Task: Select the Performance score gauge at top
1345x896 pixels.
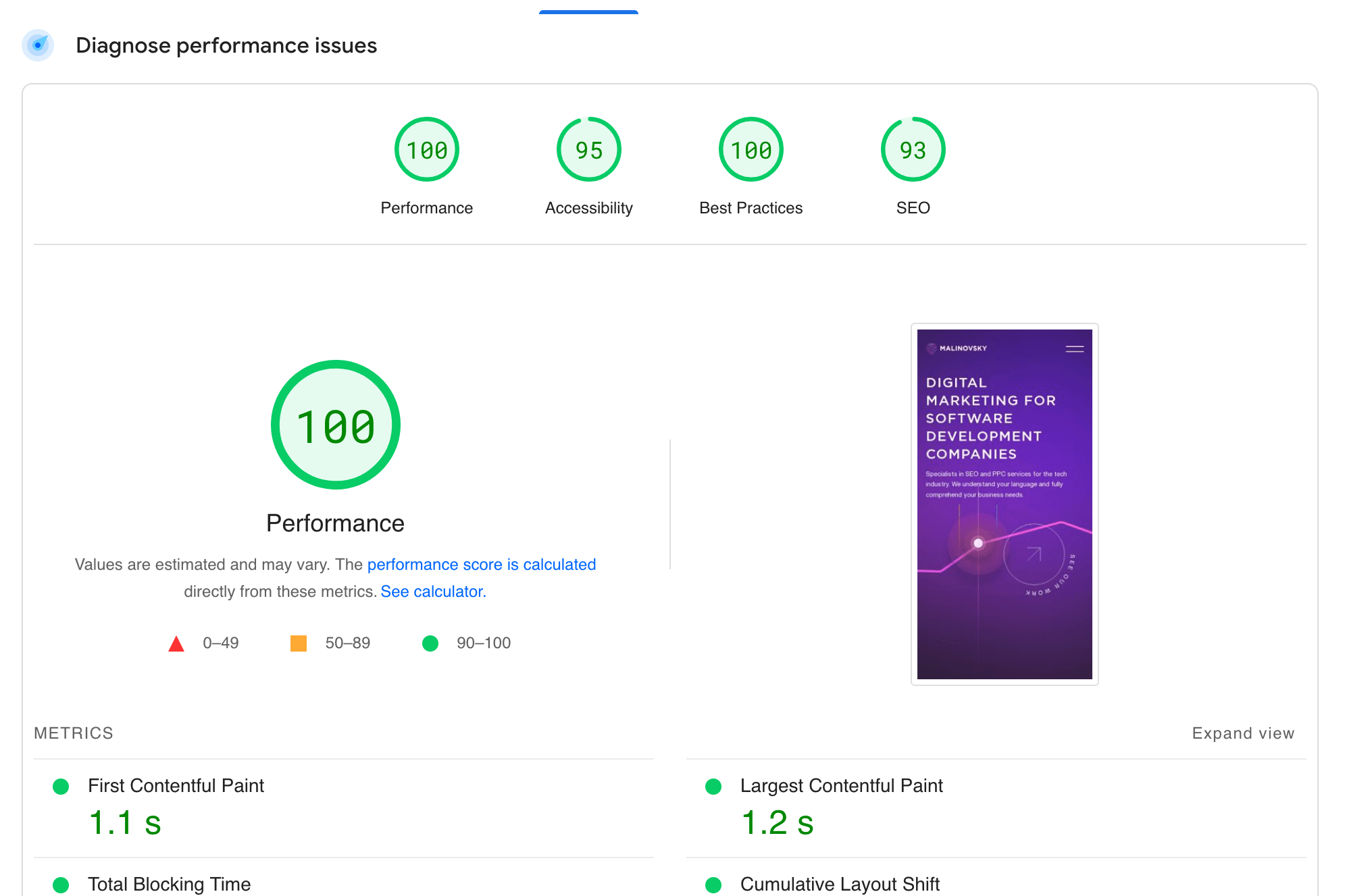Action: (x=427, y=149)
